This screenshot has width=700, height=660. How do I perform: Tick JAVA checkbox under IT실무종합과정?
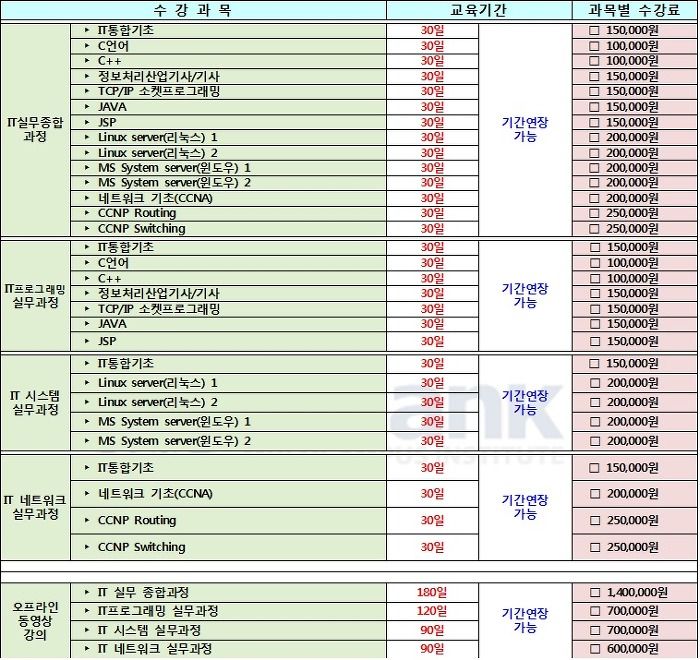(594, 107)
